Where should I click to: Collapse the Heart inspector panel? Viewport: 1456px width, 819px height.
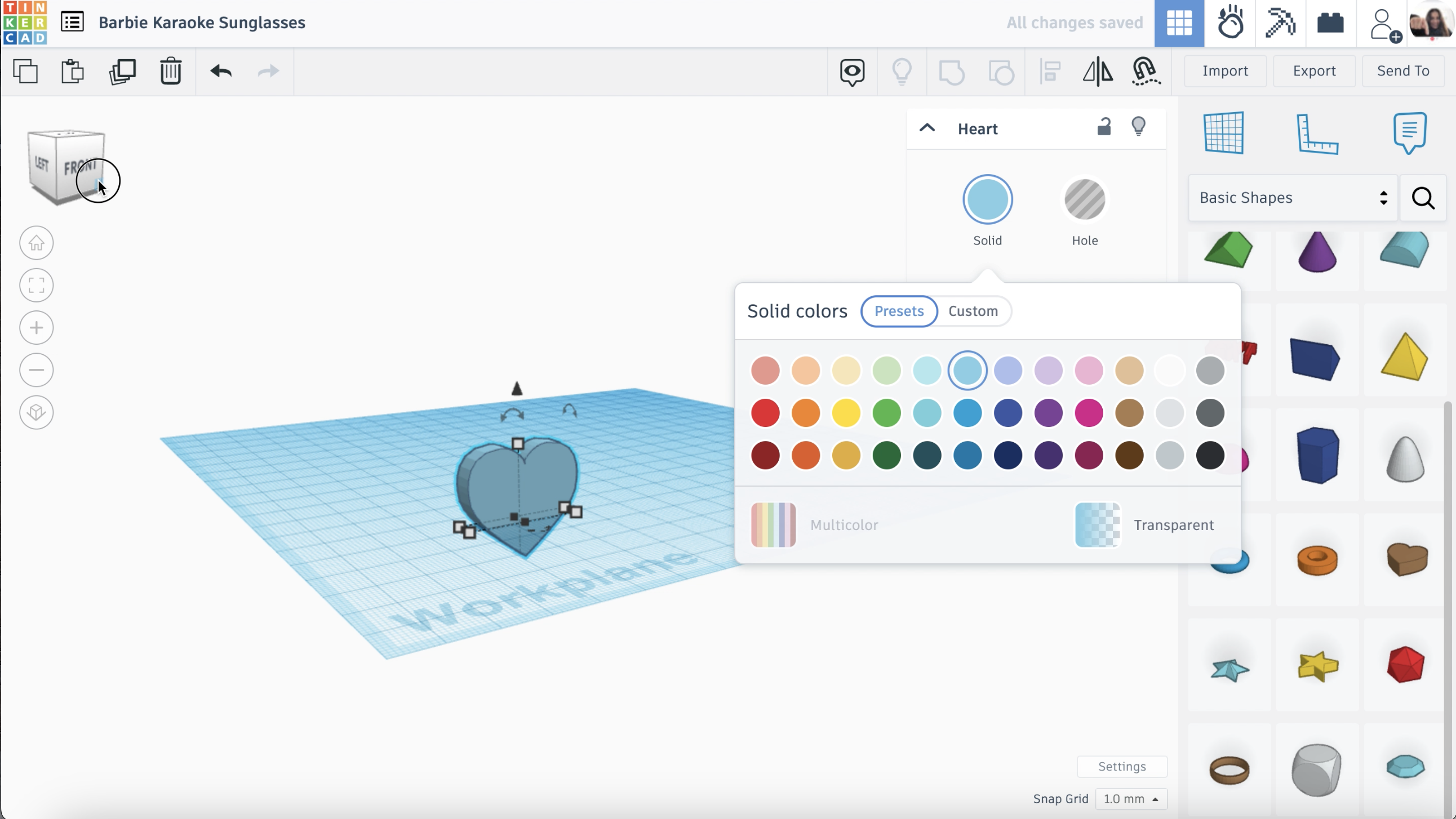tap(927, 128)
